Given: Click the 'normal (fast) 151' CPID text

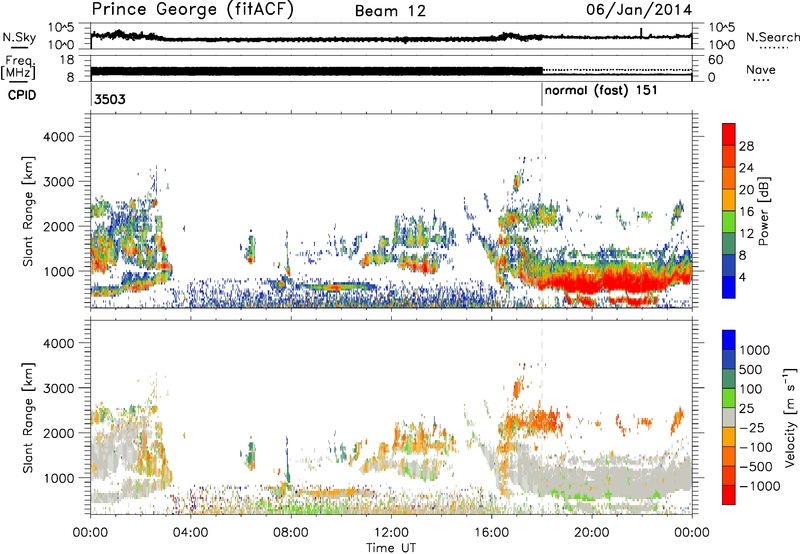Looking at the screenshot, I should tap(601, 91).
